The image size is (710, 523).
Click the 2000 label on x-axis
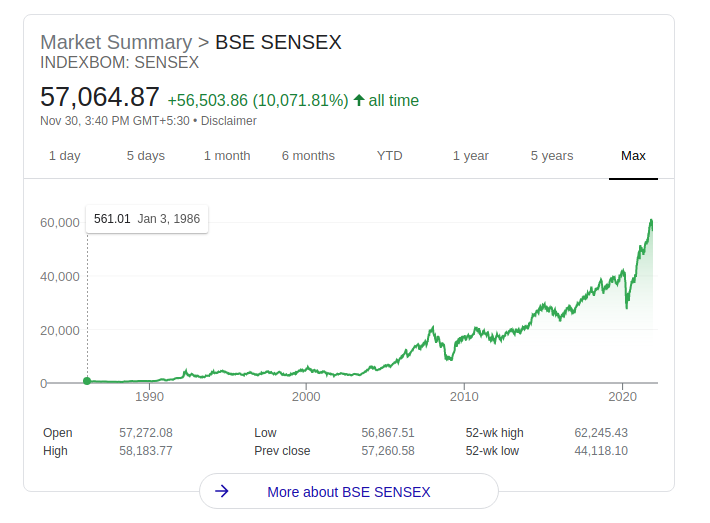coord(306,397)
